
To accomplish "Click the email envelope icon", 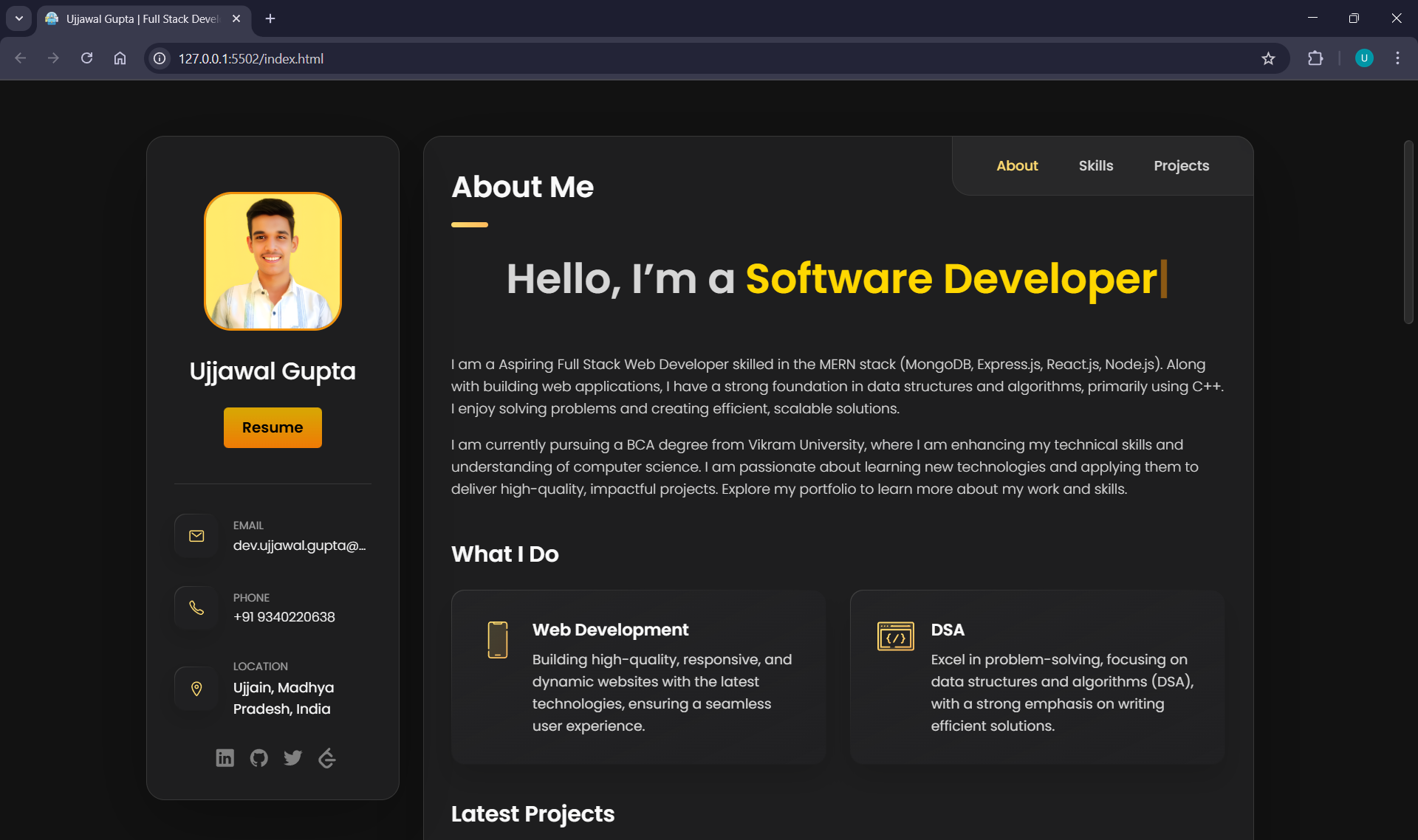I will 196,536.
